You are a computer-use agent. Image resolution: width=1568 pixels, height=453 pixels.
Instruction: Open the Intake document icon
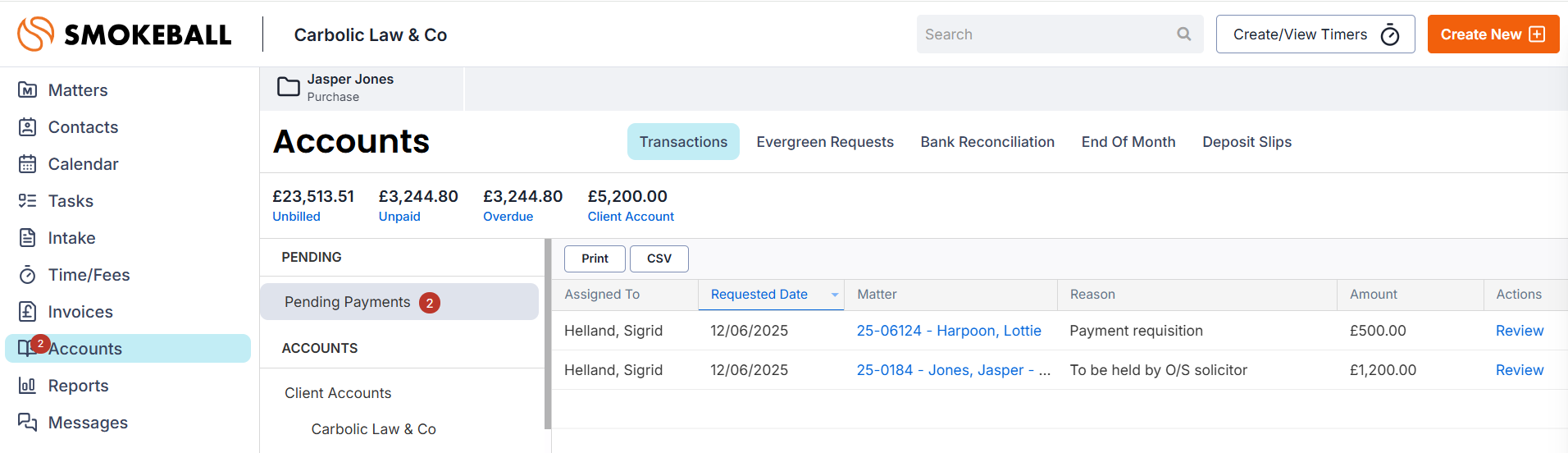pyautogui.click(x=27, y=238)
